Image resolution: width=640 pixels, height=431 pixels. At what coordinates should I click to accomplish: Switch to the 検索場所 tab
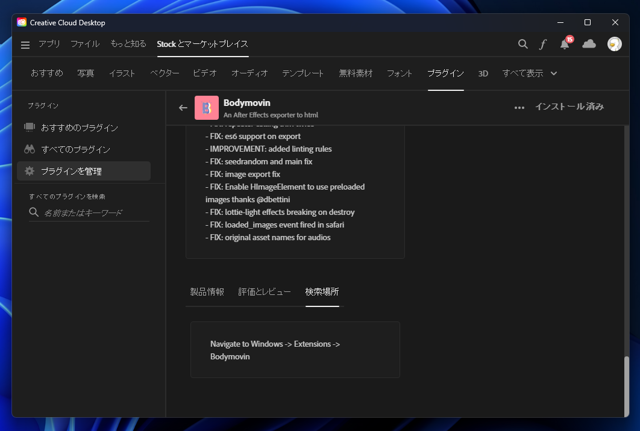(x=322, y=292)
